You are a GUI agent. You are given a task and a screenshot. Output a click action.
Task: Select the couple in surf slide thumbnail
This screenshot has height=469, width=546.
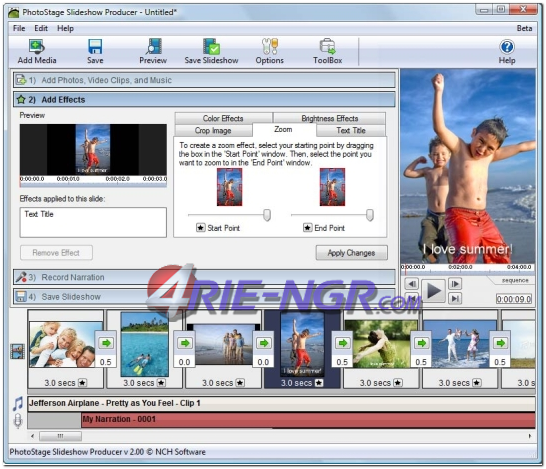coord(460,344)
